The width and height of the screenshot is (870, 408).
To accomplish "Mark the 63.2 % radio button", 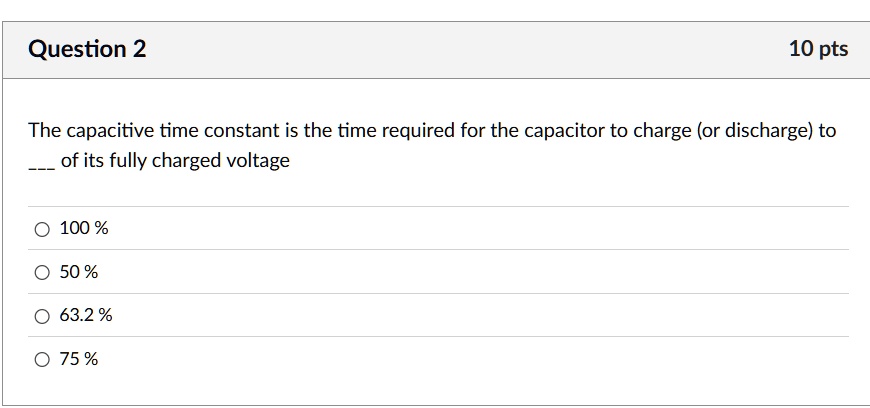I will coord(42,316).
